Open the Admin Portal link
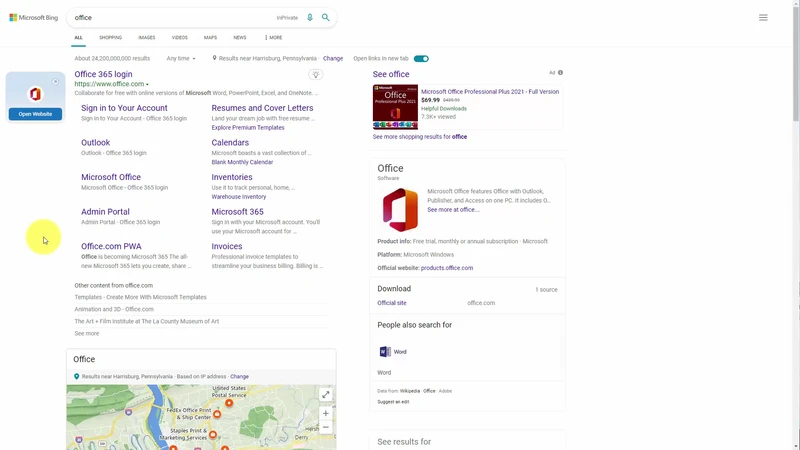The height and width of the screenshot is (450, 800). (105, 212)
